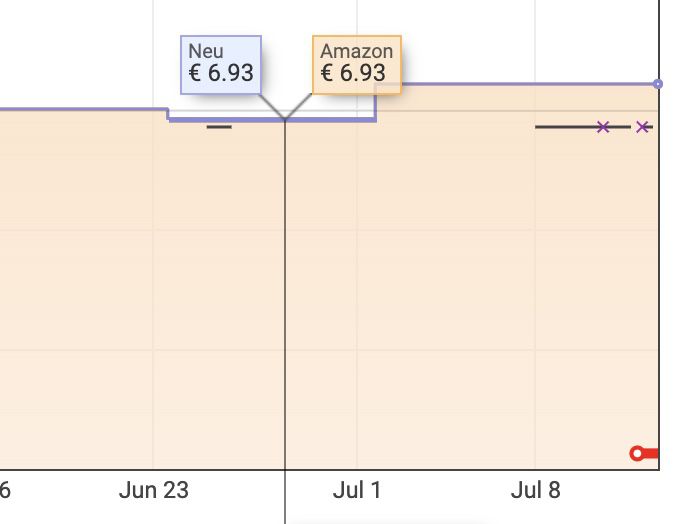
Task: Click the crosshair point where tooltips meet
Action: pos(285,118)
